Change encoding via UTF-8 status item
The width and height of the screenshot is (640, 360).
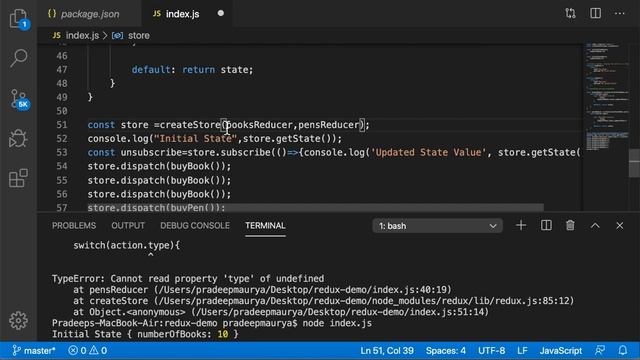click(x=491, y=350)
